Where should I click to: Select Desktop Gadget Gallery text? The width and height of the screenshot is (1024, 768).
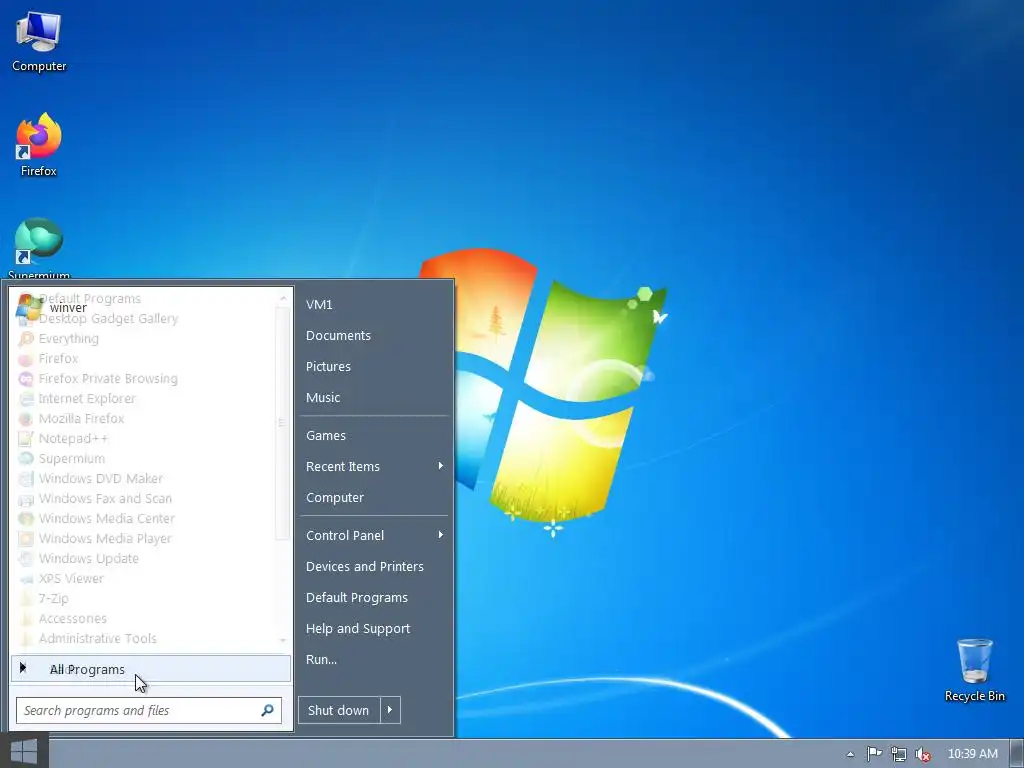108,319
